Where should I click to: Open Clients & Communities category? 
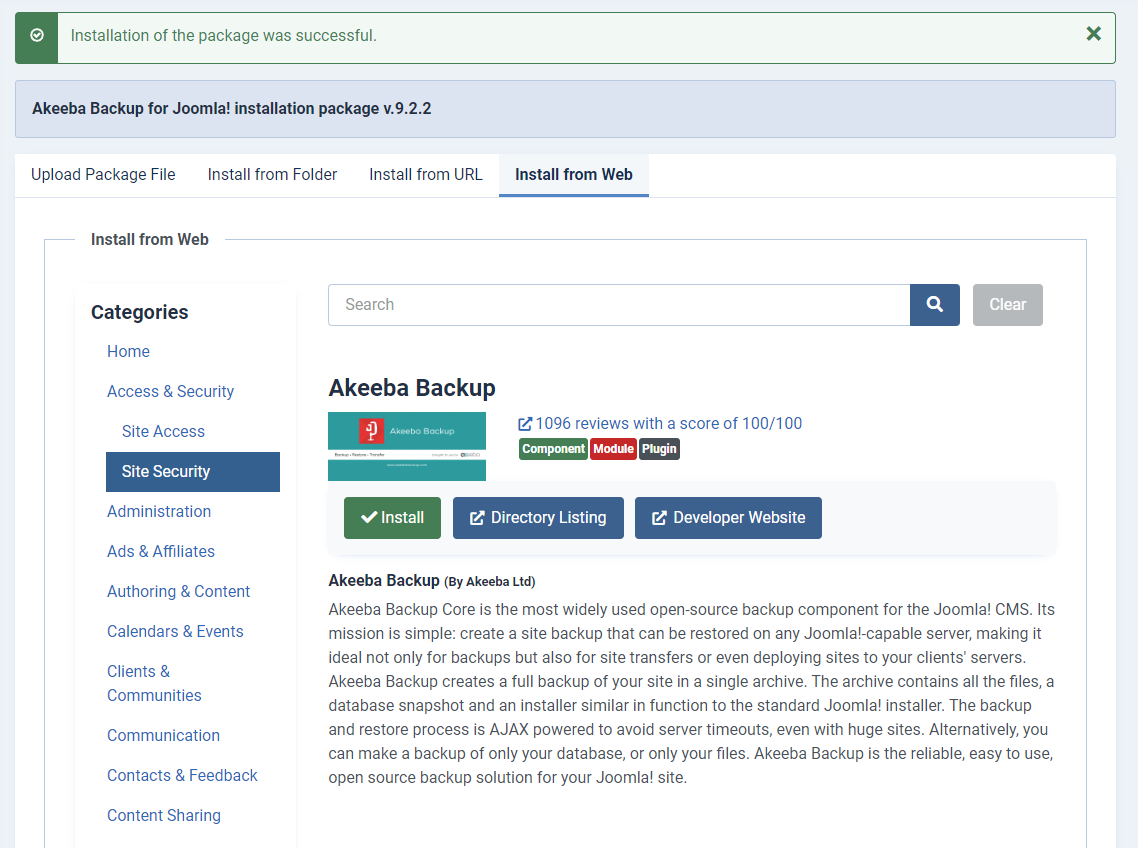[x=154, y=683]
